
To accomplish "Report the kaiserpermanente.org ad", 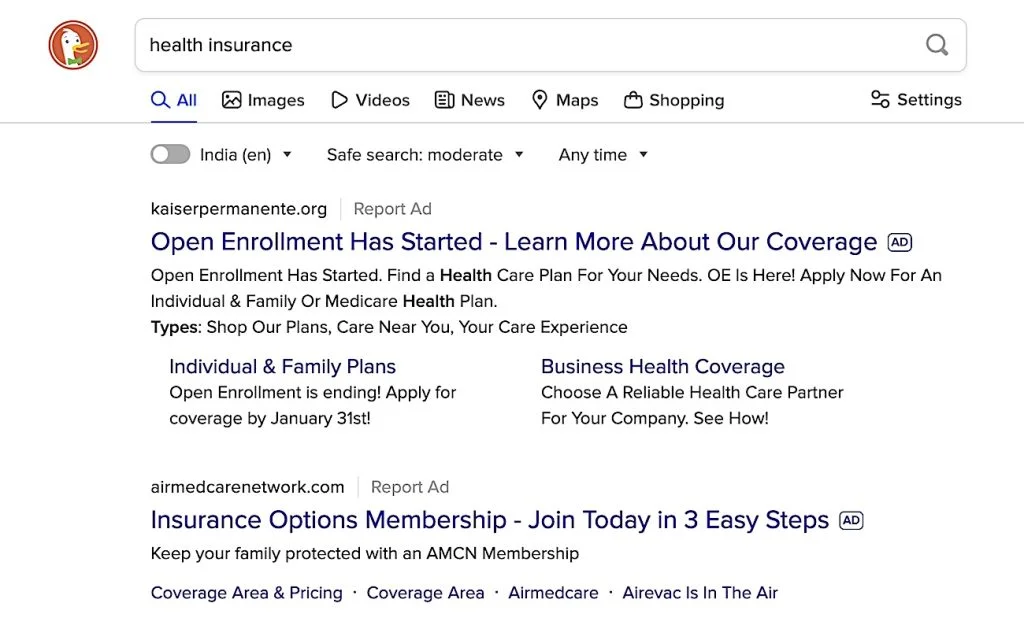I will pos(392,208).
